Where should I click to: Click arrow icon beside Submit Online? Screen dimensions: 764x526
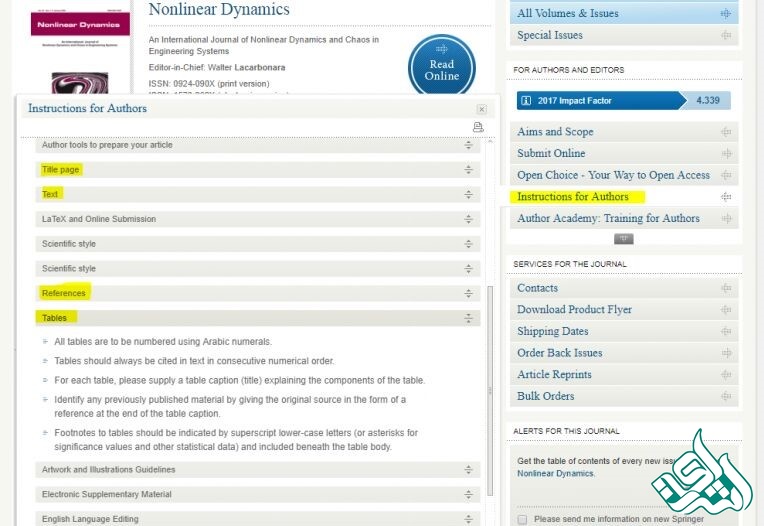(x=726, y=154)
